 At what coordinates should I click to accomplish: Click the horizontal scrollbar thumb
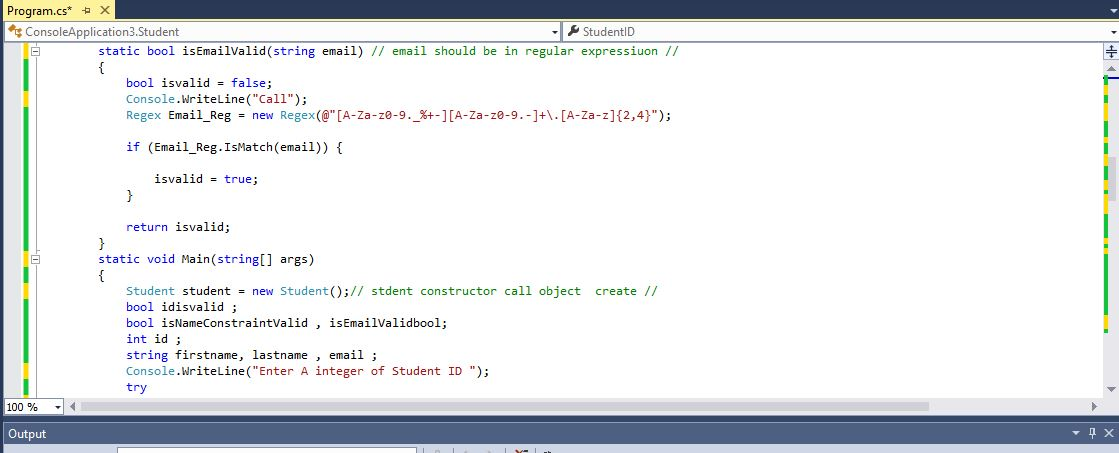click(x=505, y=407)
